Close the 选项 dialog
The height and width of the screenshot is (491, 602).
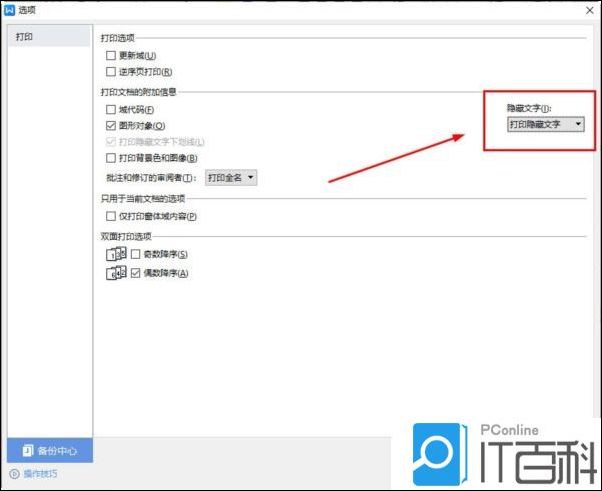590,10
